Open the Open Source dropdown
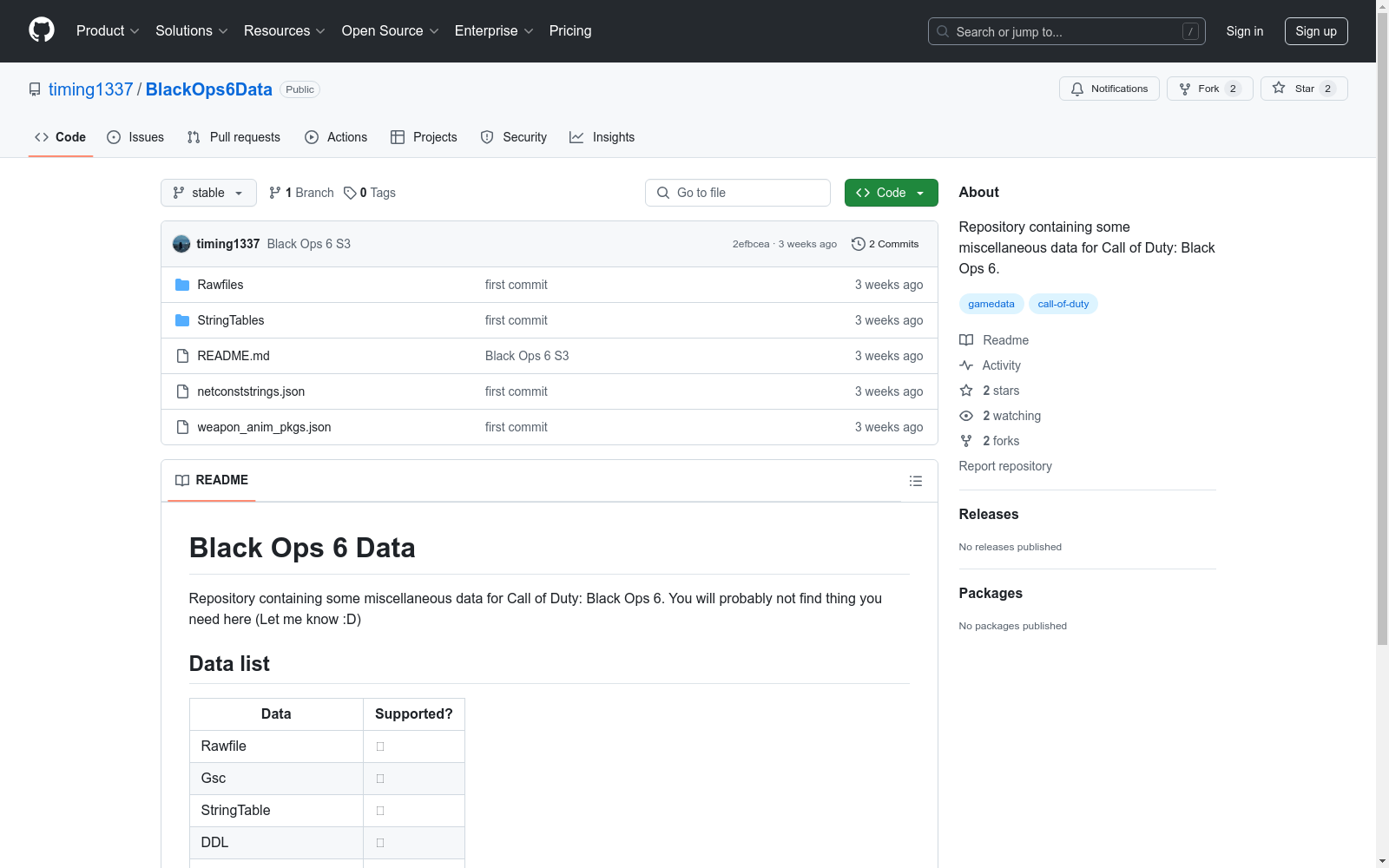The image size is (1389, 868). (391, 31)
